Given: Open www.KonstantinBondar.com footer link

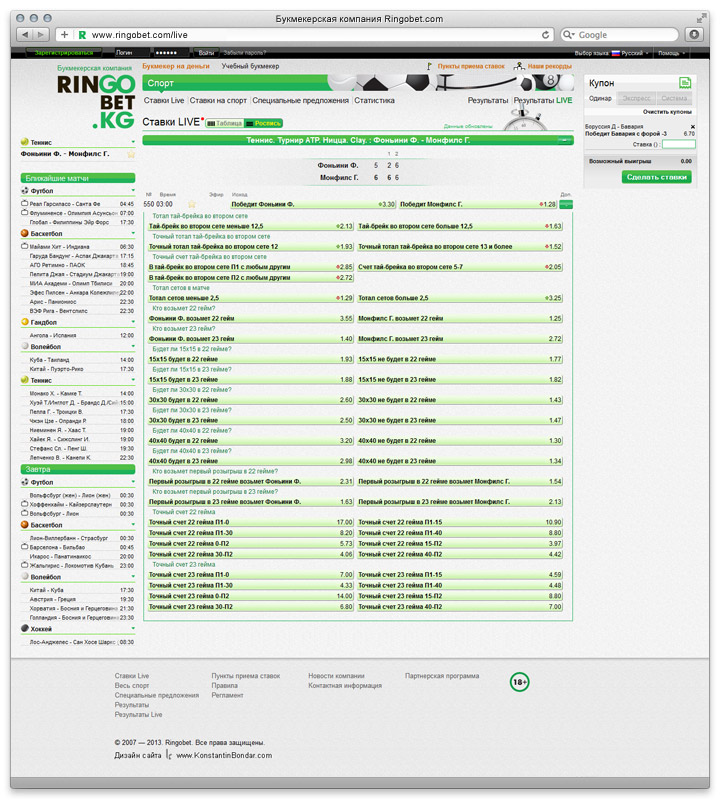Looking at the screenshot, I should tap(224, 755).
